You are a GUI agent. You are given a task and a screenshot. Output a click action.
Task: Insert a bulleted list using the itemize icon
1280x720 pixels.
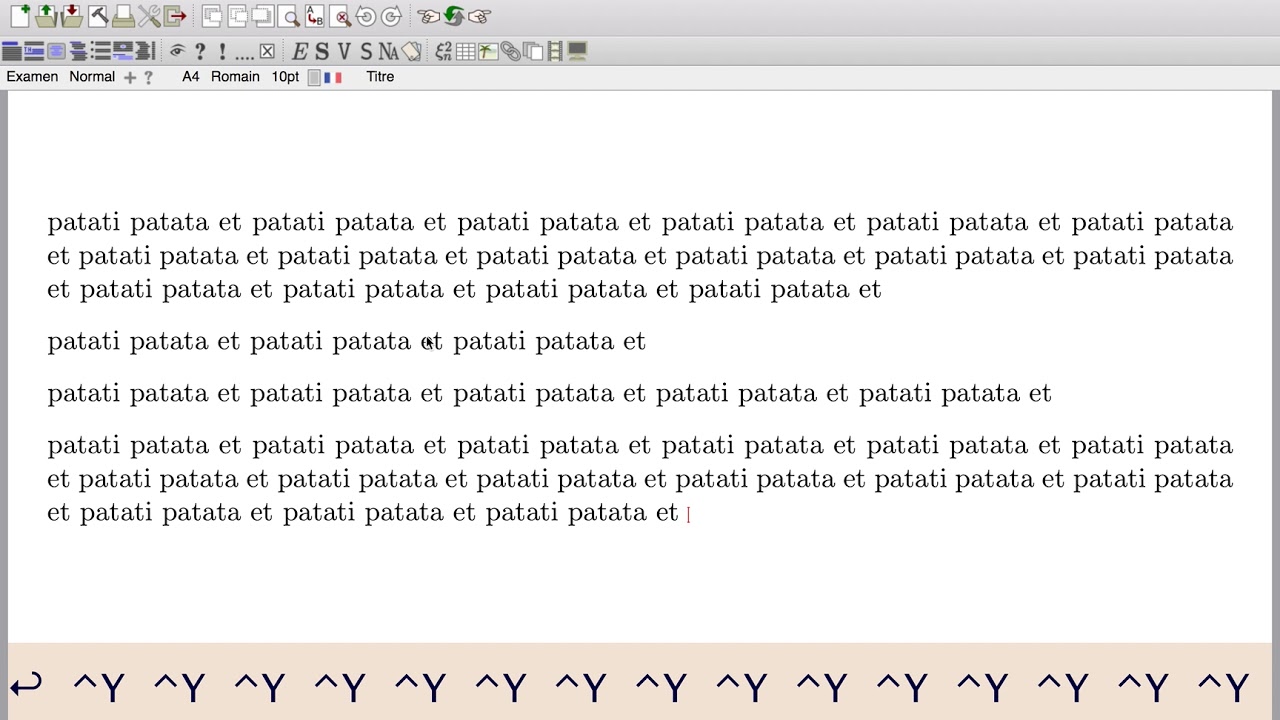click(x=100, y=51)
